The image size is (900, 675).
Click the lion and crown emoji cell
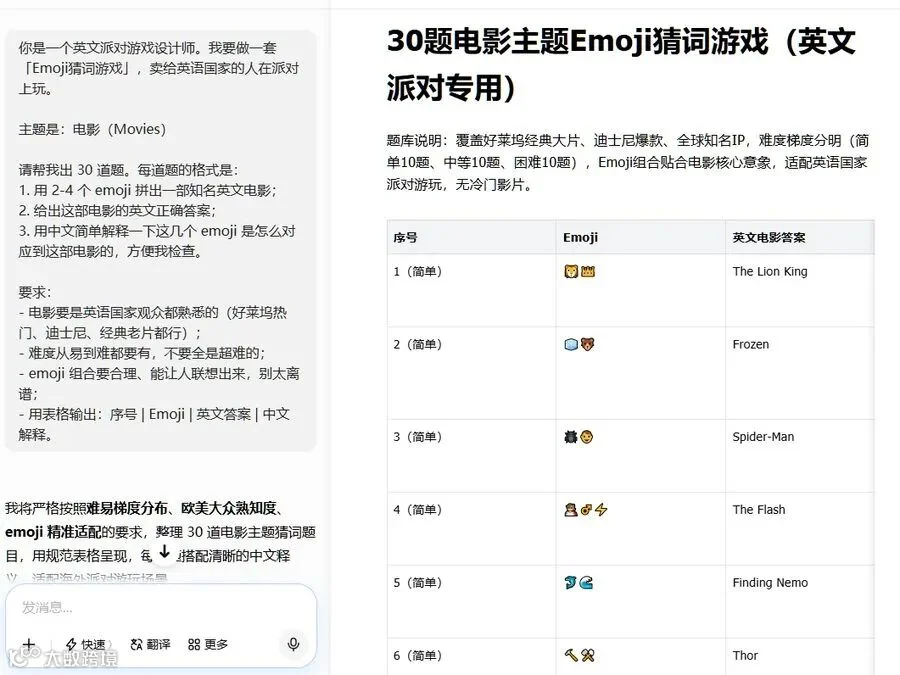pyautogui.click(x=640, y=290)
